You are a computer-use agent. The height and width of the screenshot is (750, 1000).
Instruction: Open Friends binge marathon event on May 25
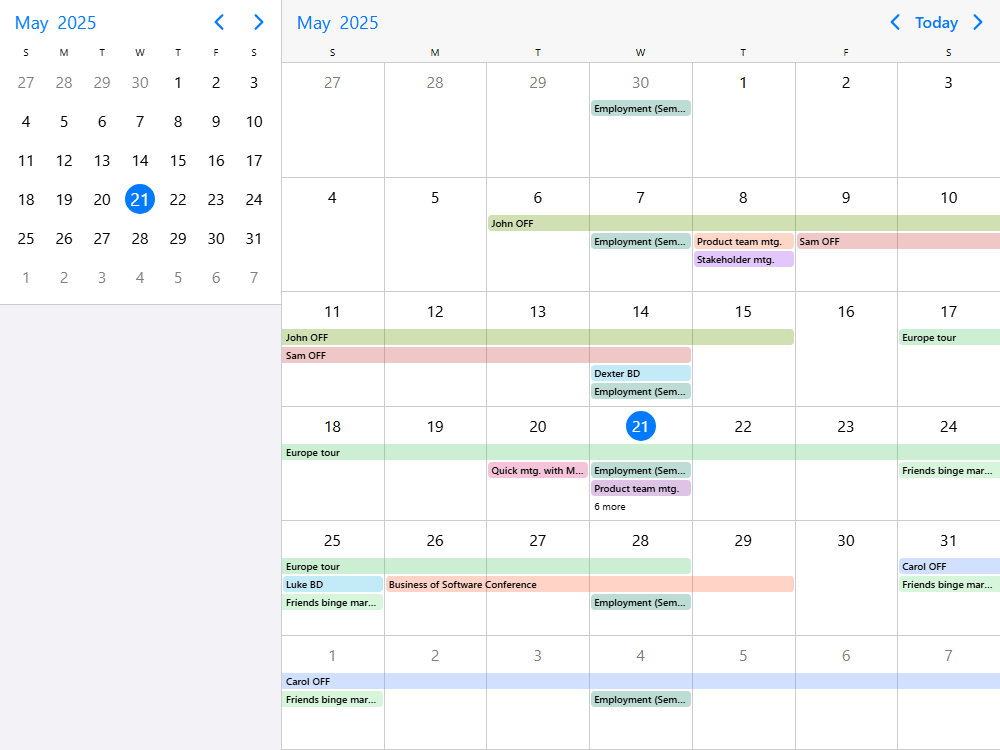click(332, 602)
